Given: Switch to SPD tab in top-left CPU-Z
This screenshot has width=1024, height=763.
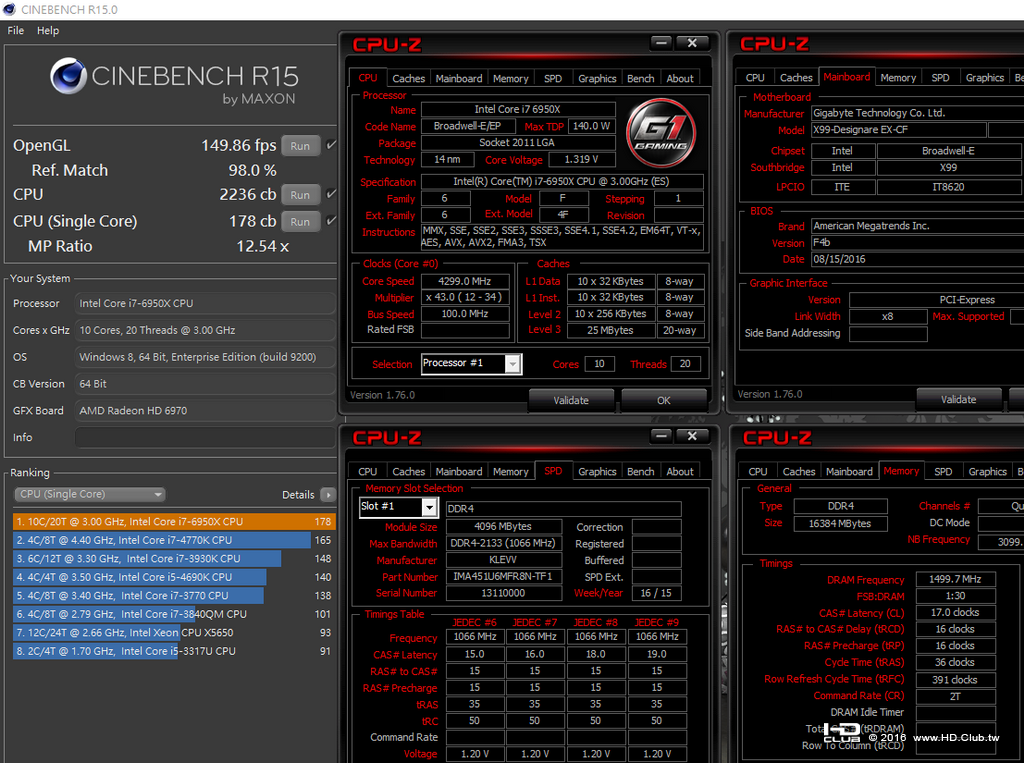Looking at the screenshot, I should pos(552,78).
